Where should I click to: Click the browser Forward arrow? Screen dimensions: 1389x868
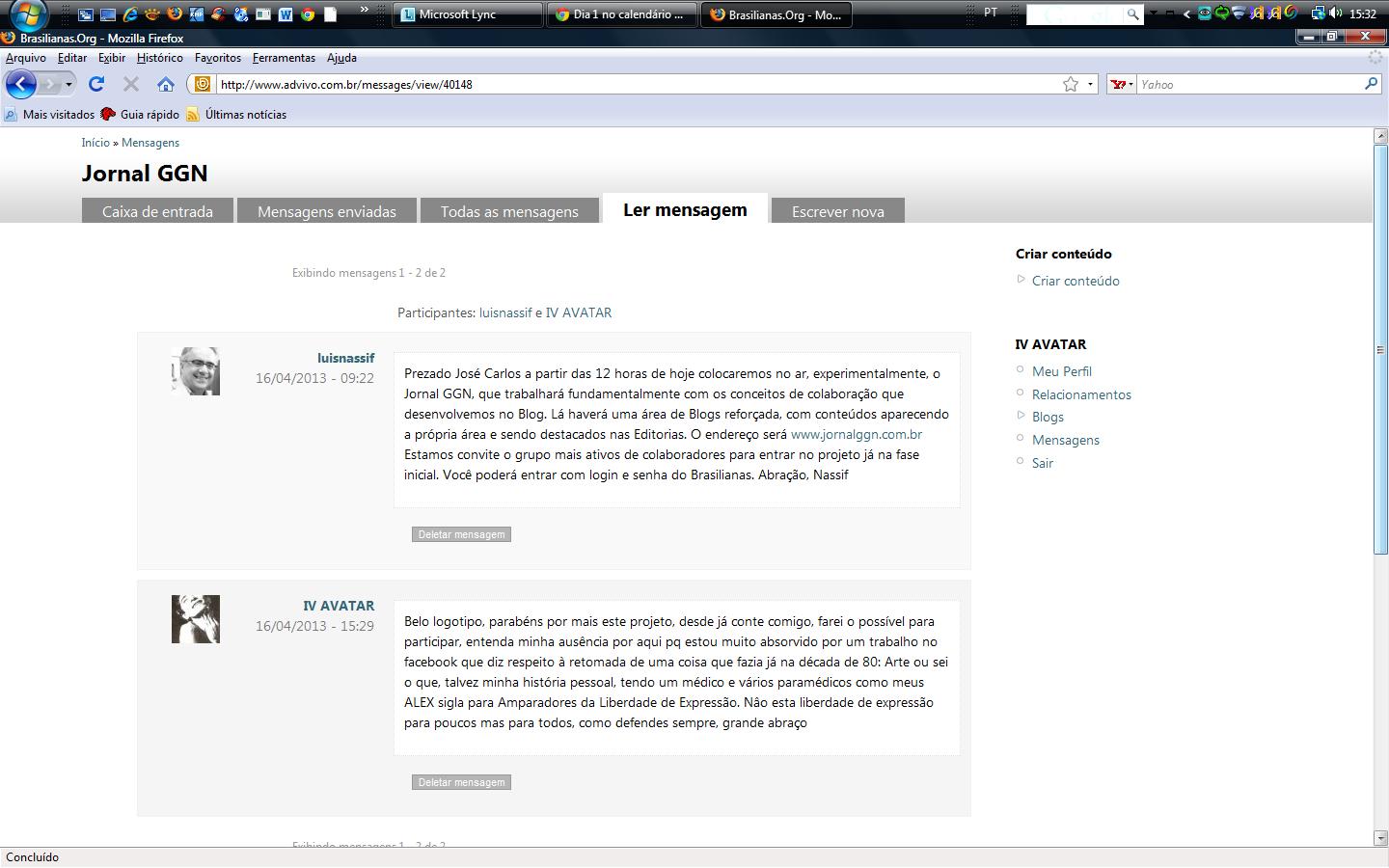[50, 85]
